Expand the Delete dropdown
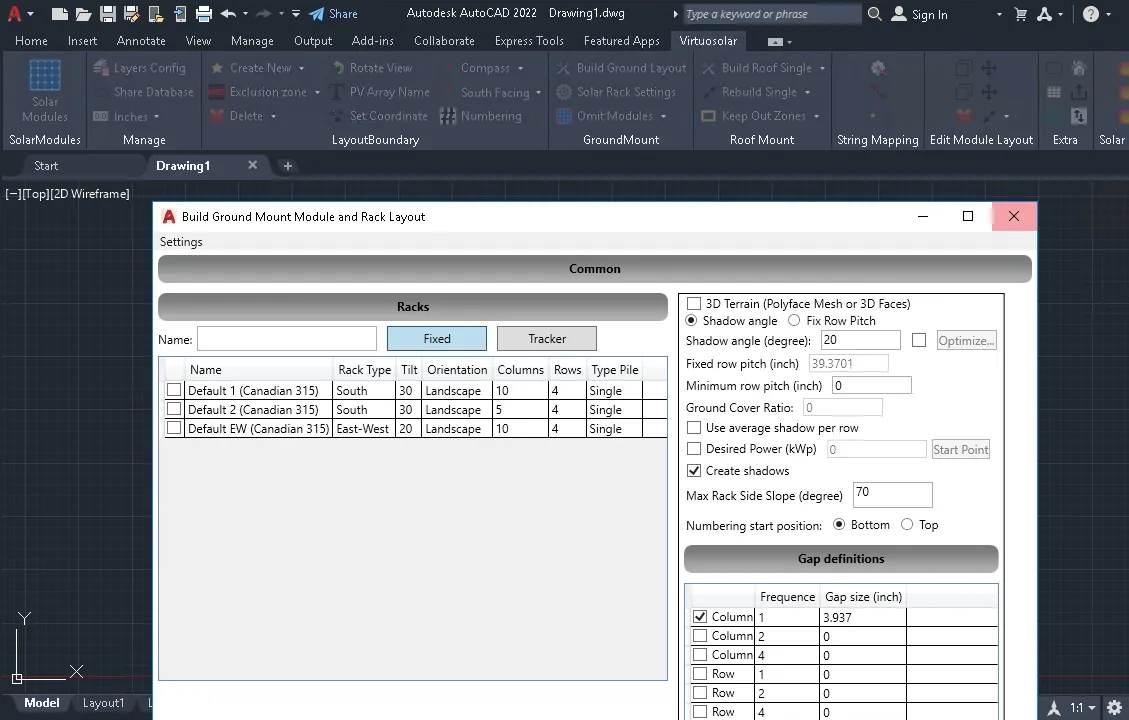Viewport: 1129px width, 720px height. pos(274,116)
